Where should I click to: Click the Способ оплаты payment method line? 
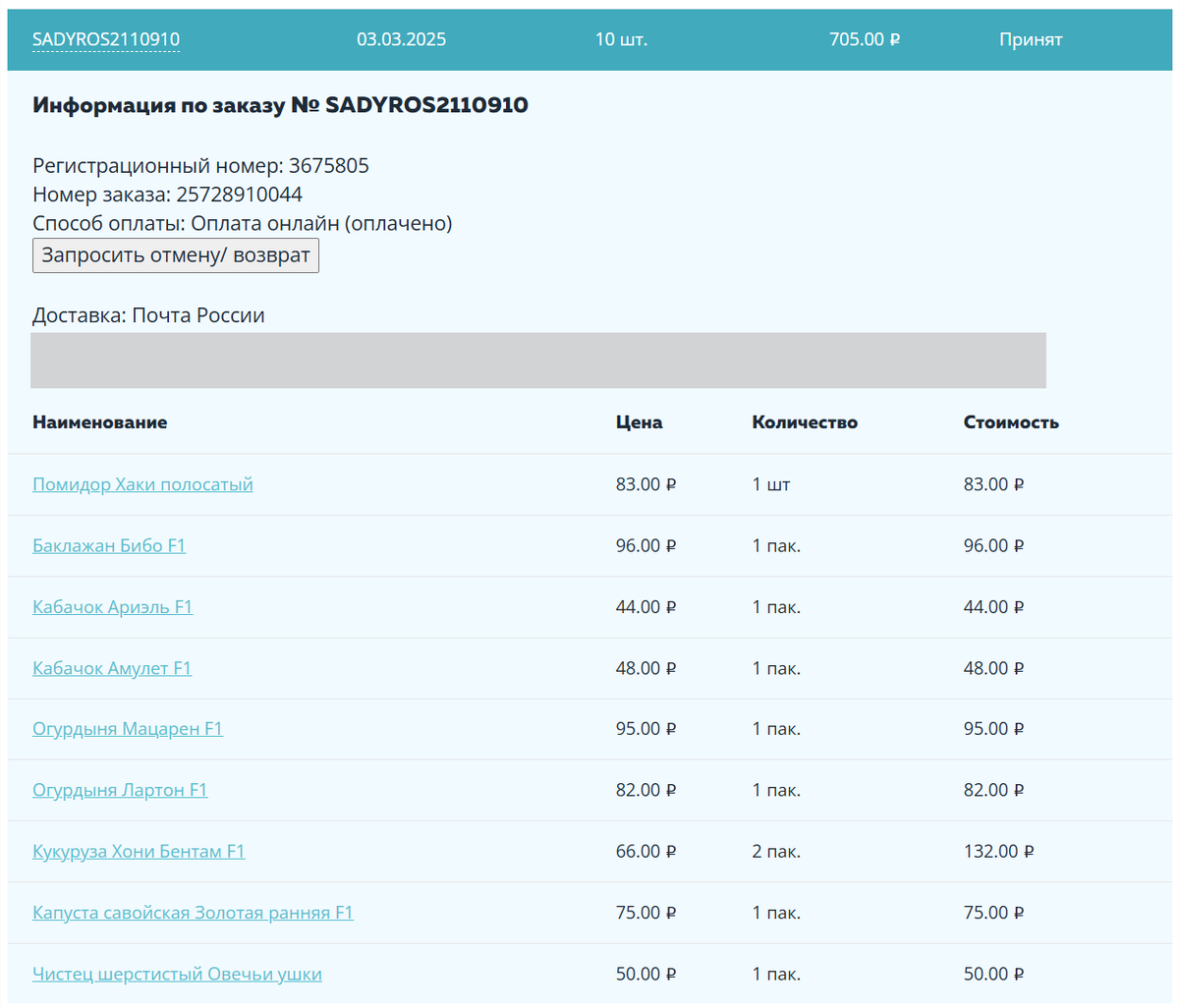click(243, 223)
